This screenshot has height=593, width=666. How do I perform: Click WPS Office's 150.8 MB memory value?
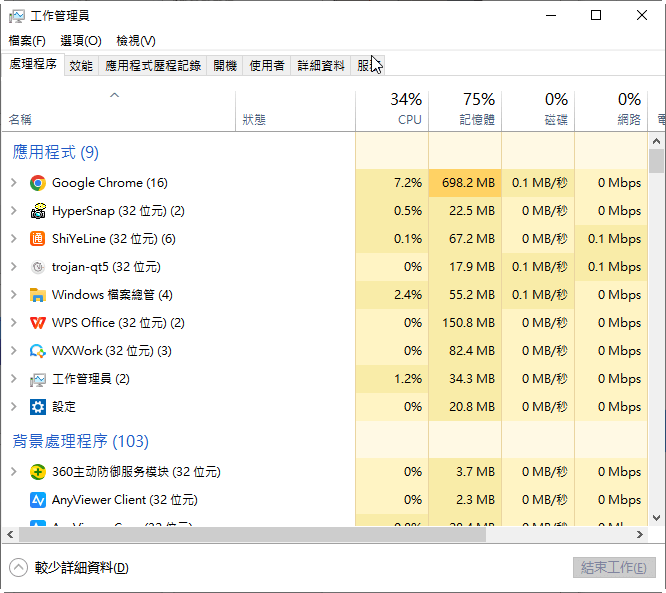pyautogui.click(x=468, y=323)
